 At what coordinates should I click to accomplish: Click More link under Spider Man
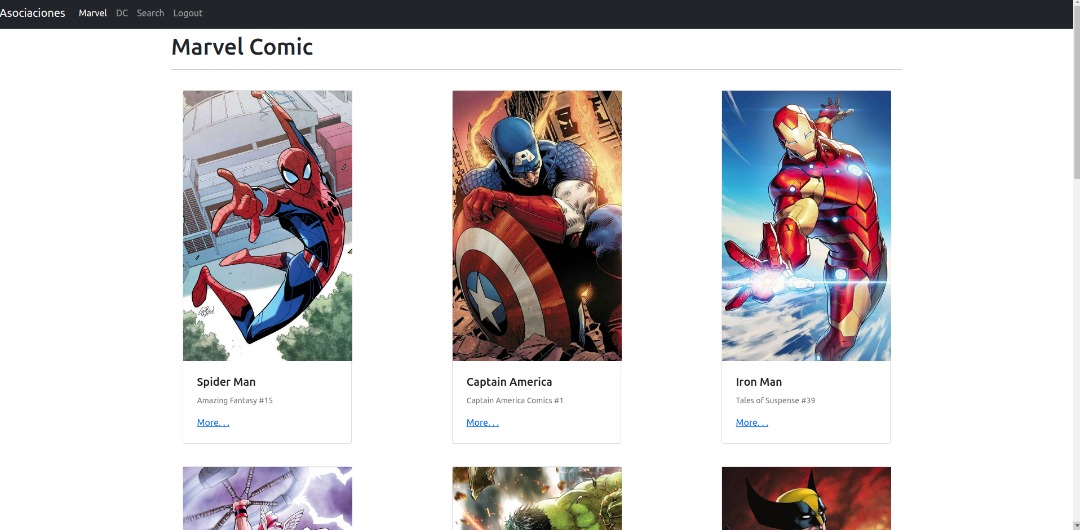[x=213, y=422]
